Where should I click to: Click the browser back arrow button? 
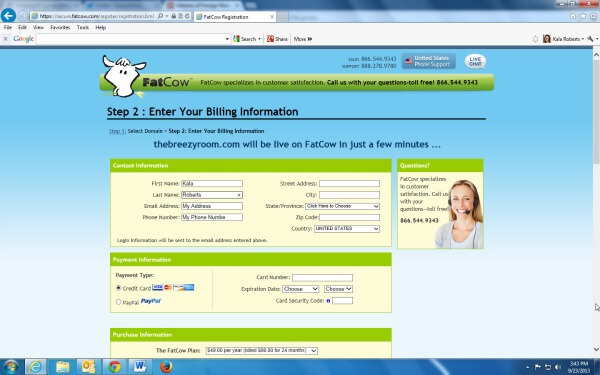pos(8,16)
